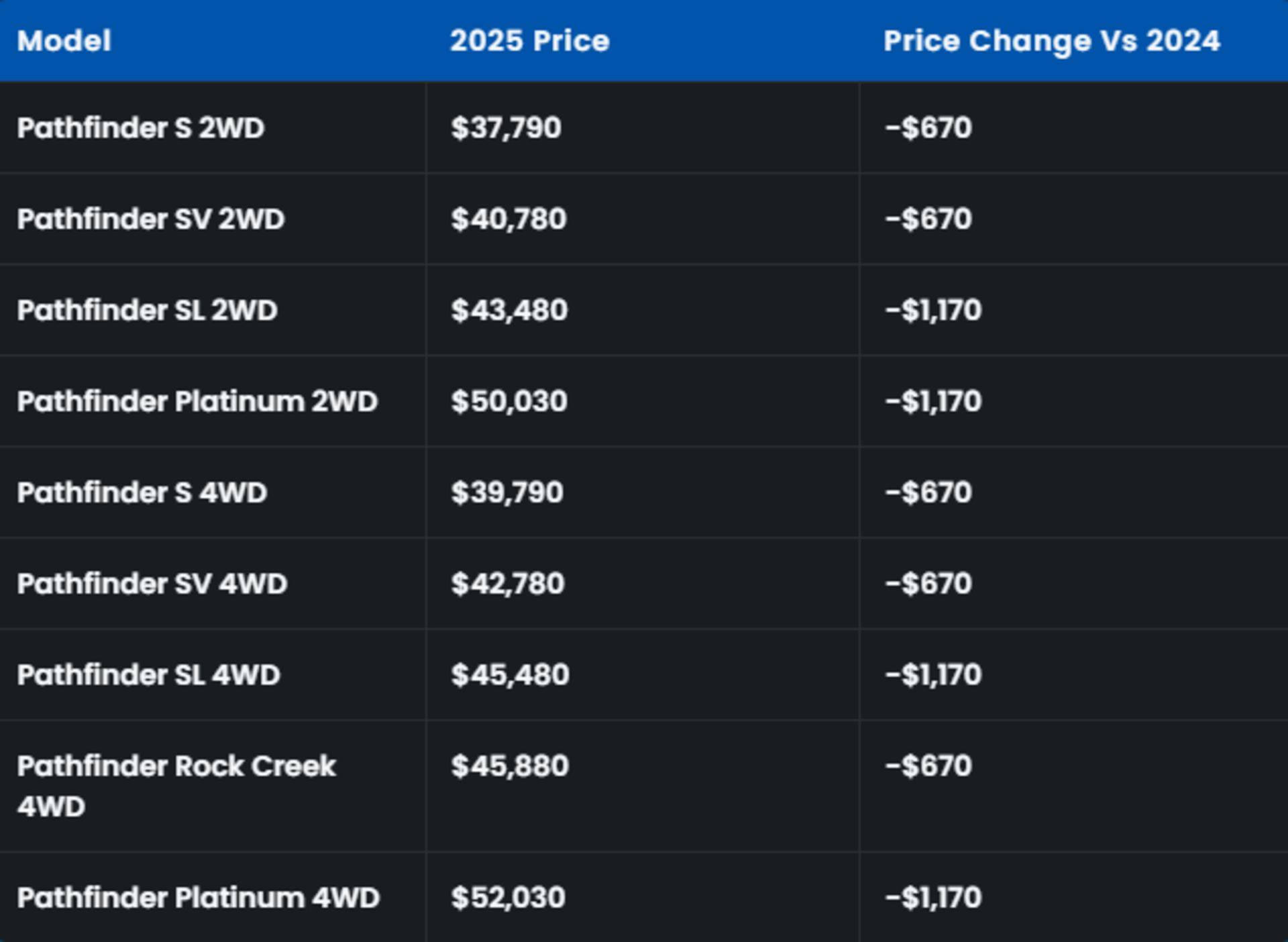The image size is (1288, 942).
Task: Click the $50,030 price cell
Action: [509, 402]
